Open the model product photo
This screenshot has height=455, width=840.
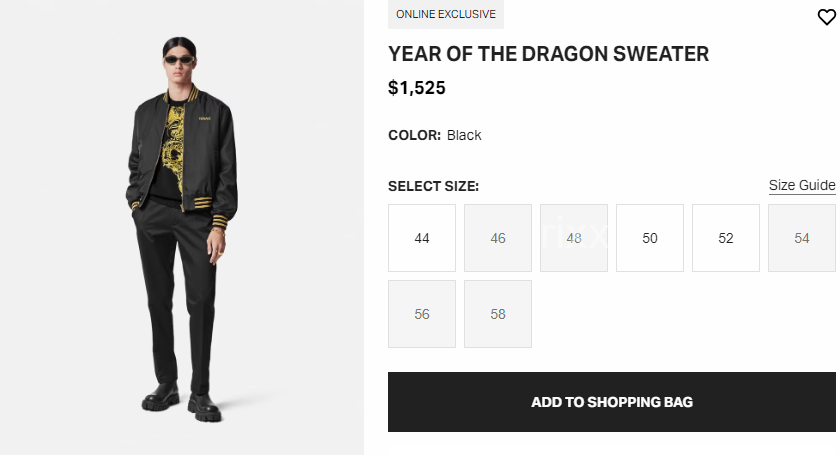coord(182,228)
